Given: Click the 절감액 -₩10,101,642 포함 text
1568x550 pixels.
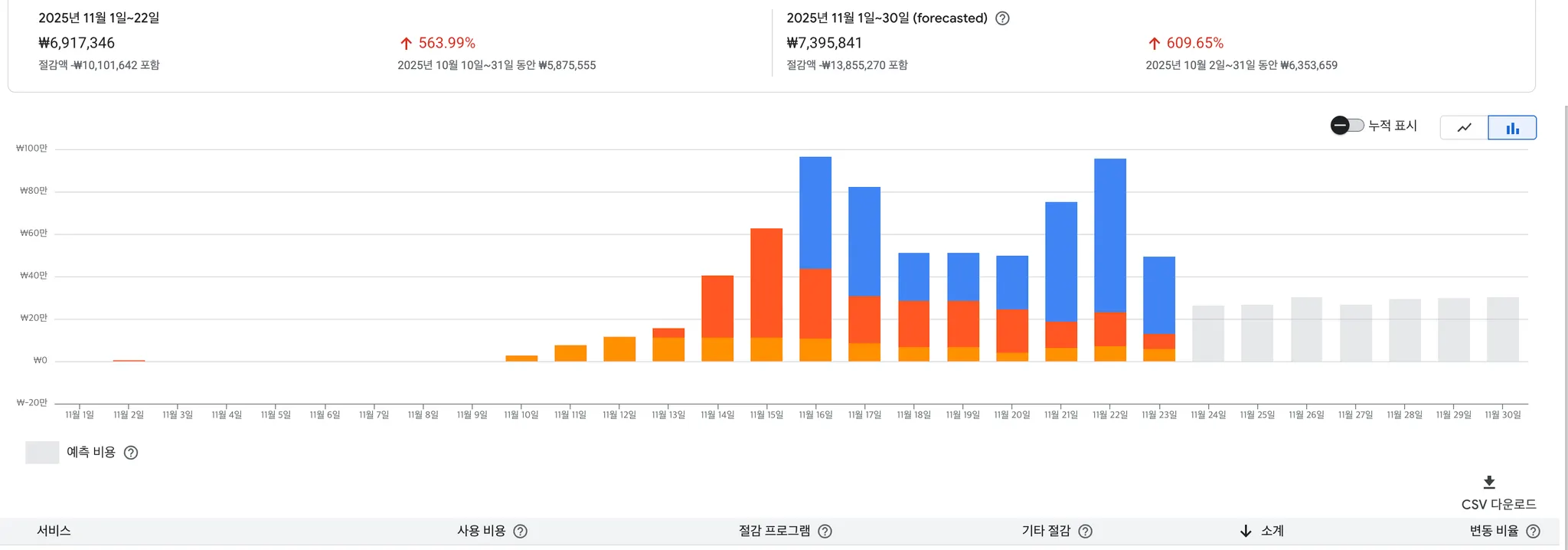Looking at the screenshot, I should [x=99, y=65].
